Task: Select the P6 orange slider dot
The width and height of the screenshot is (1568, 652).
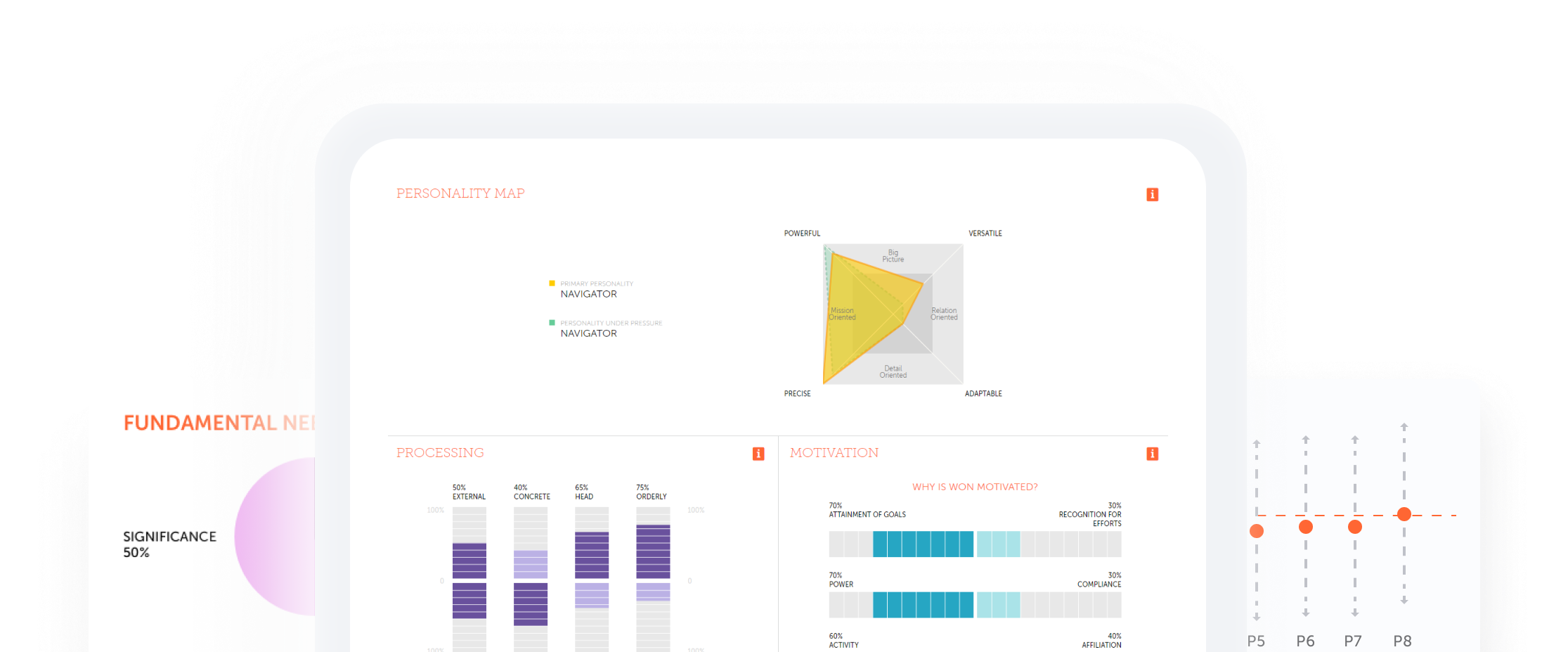Action: (1306, 527)
